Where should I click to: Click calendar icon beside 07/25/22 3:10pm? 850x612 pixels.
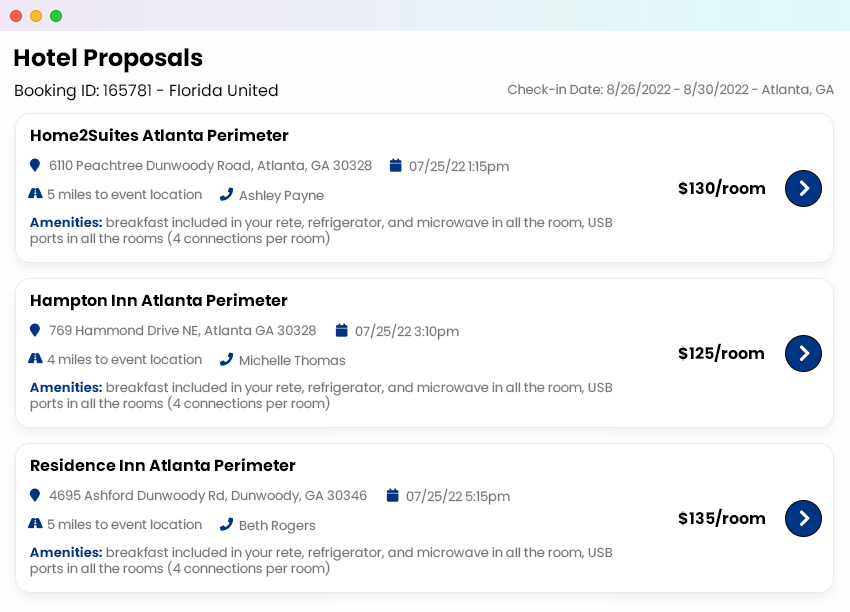[341, 330]
